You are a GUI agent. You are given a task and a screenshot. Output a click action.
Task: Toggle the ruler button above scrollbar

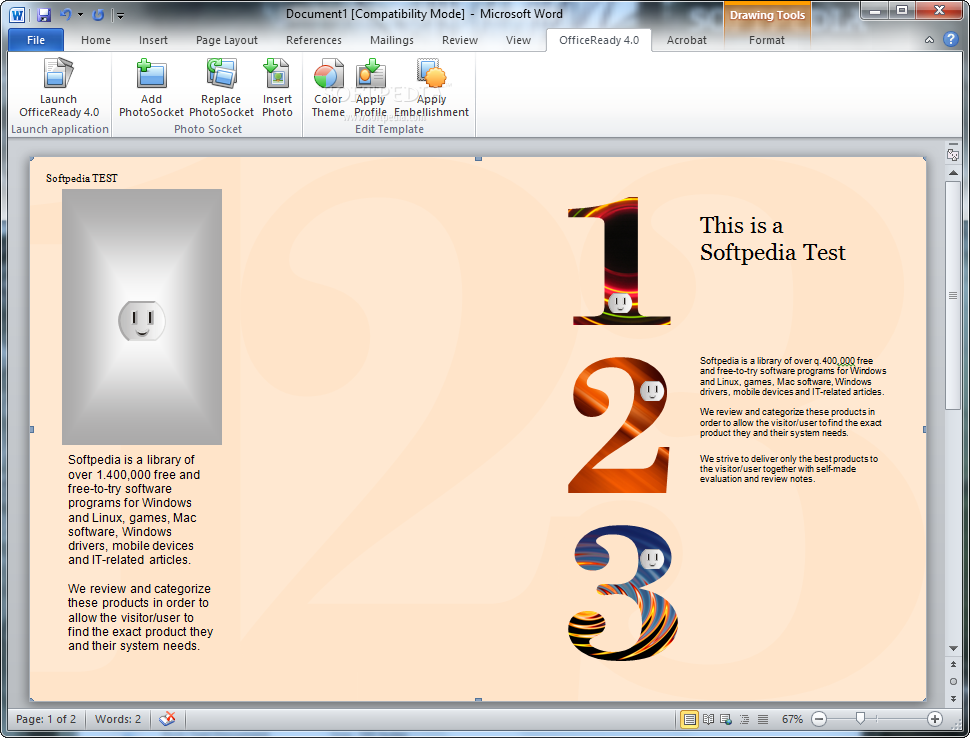coord(953,153)
